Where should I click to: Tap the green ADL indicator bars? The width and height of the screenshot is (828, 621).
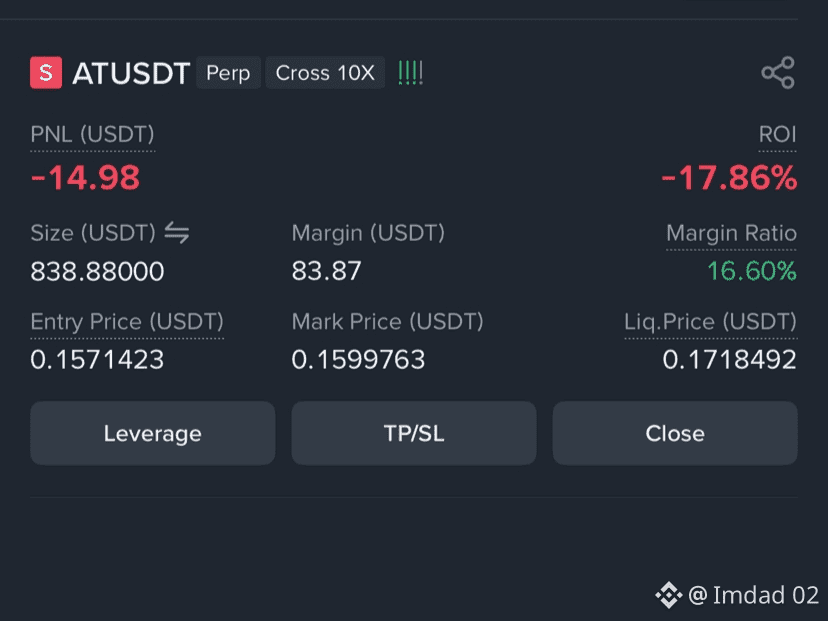point(410,73)
